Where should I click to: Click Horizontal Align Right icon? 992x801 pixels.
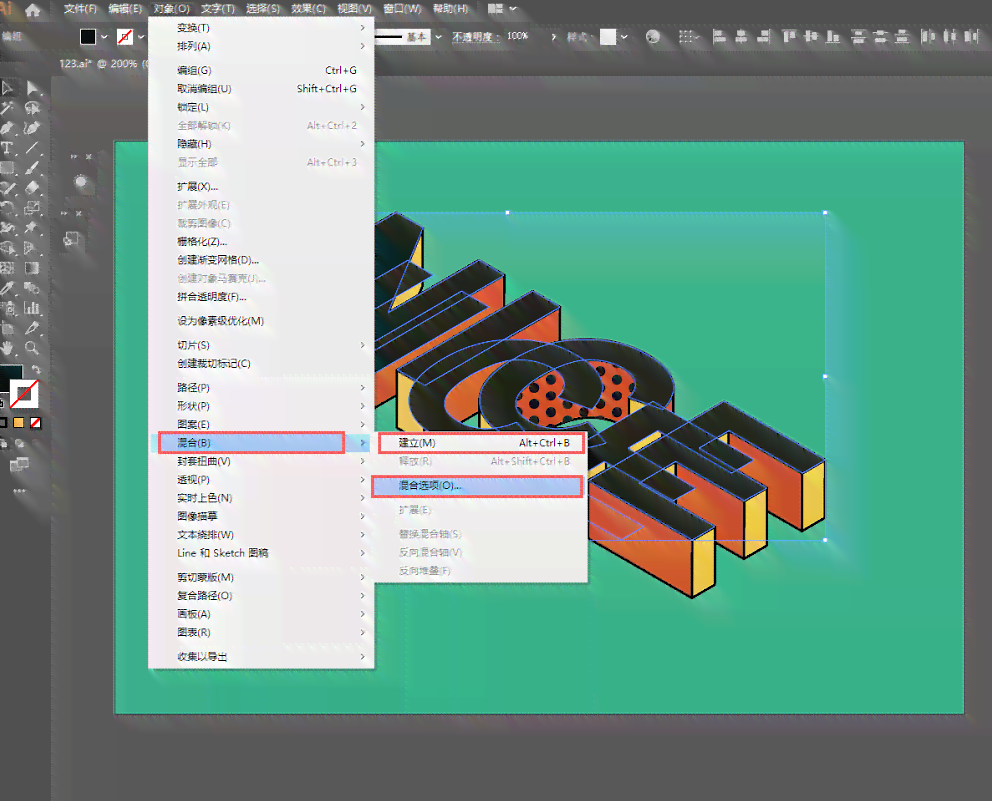coord(764,37)
